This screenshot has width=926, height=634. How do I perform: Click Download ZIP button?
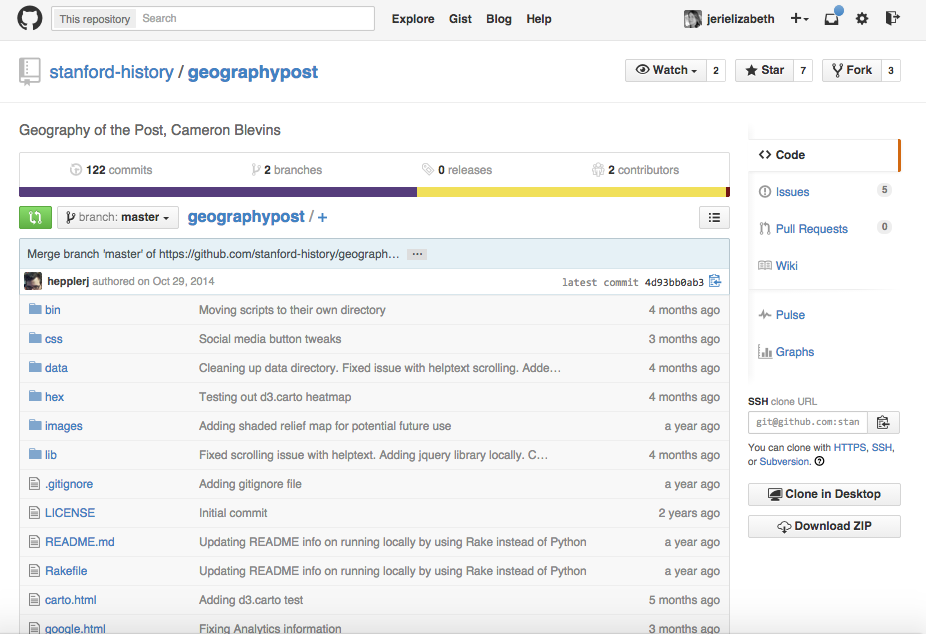point(824,526)
